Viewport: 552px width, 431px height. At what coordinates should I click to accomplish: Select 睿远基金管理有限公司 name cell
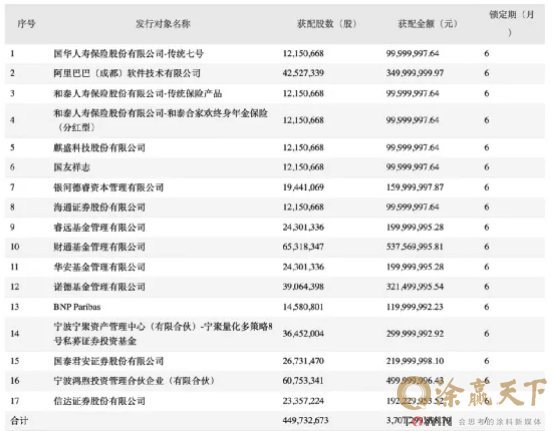[99, 227]
